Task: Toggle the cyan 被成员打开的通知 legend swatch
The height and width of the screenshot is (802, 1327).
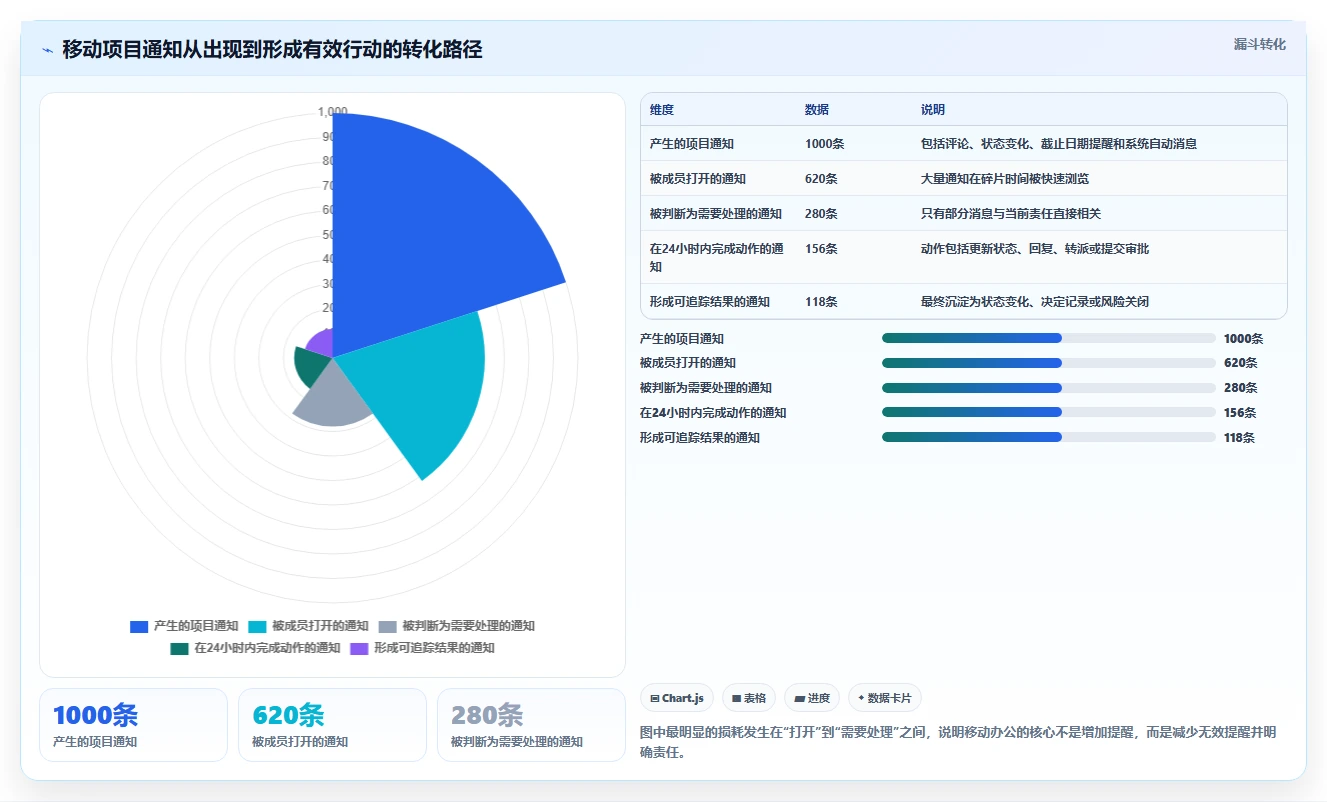Action: point(257,626)
